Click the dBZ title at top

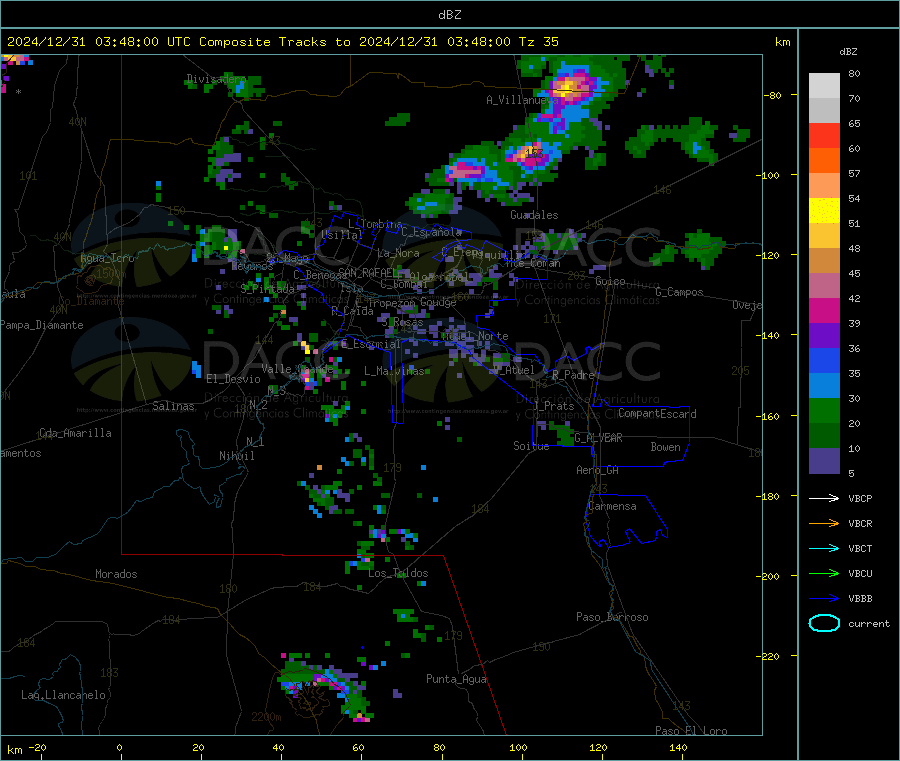click(x=449, y=15)
